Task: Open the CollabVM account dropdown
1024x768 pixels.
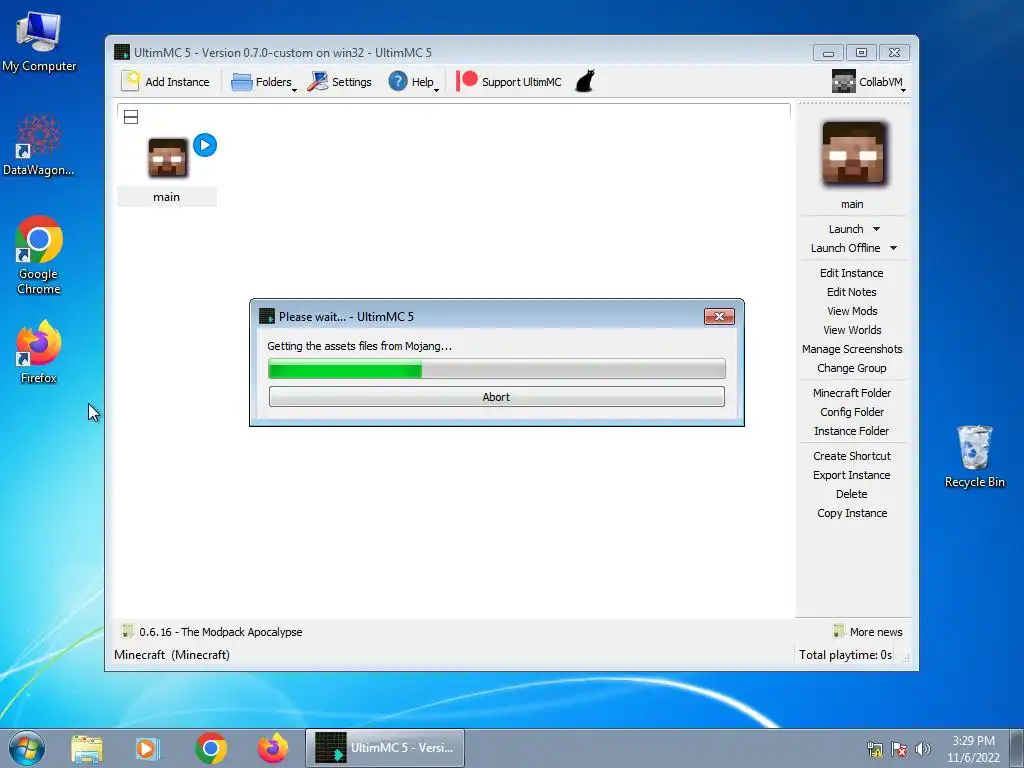Action: [868, 82]
